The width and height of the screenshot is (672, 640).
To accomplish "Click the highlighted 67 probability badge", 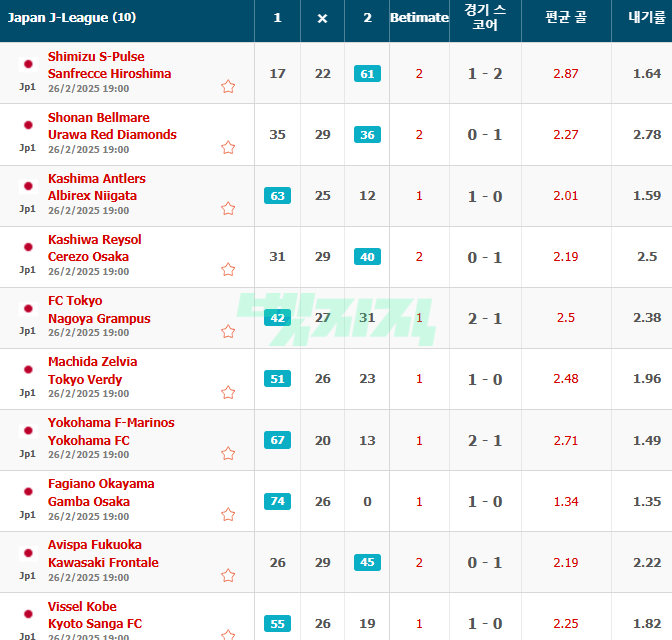I will (277, 440).
